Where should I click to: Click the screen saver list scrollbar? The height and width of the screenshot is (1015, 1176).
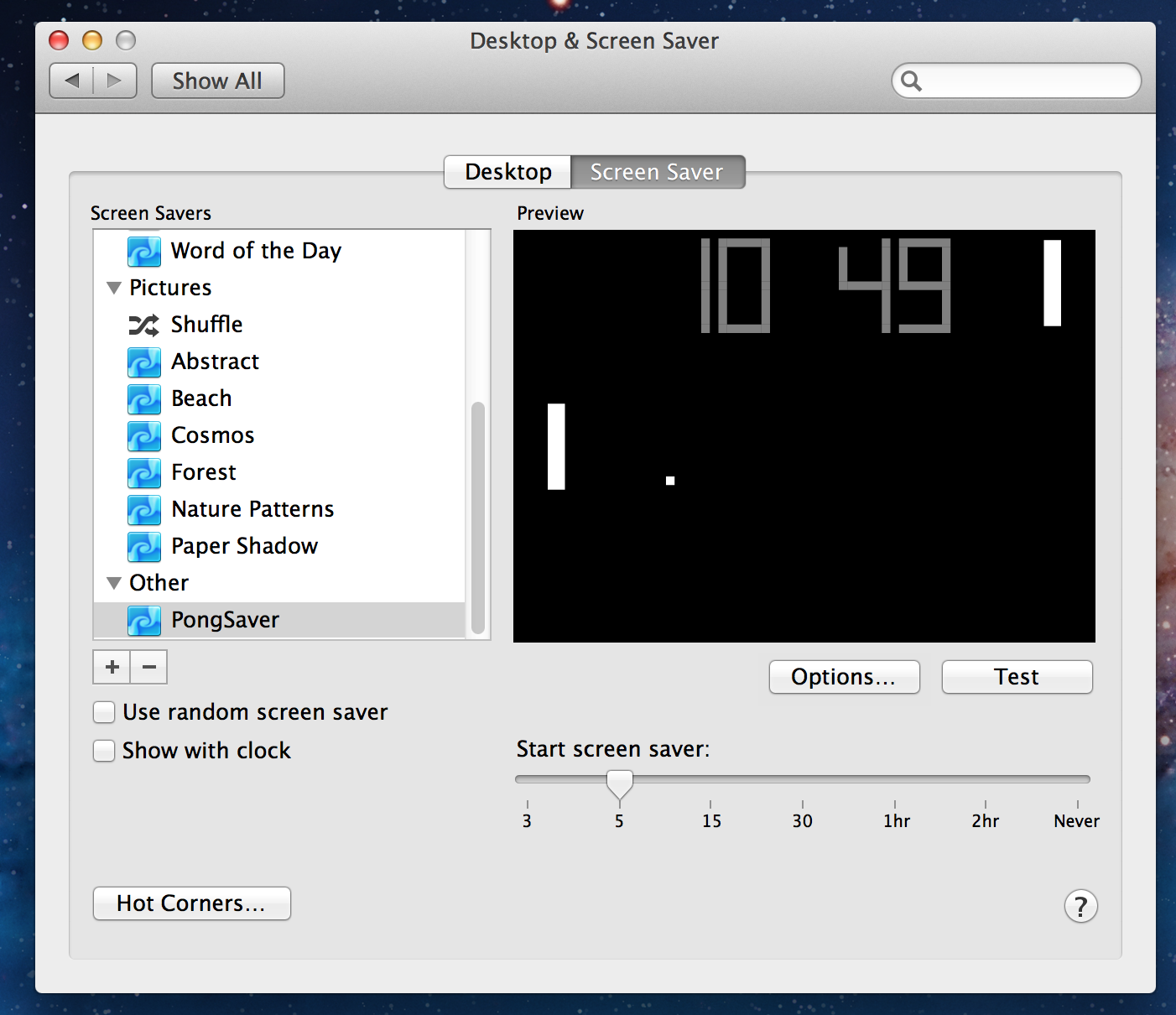click(478, 518)
